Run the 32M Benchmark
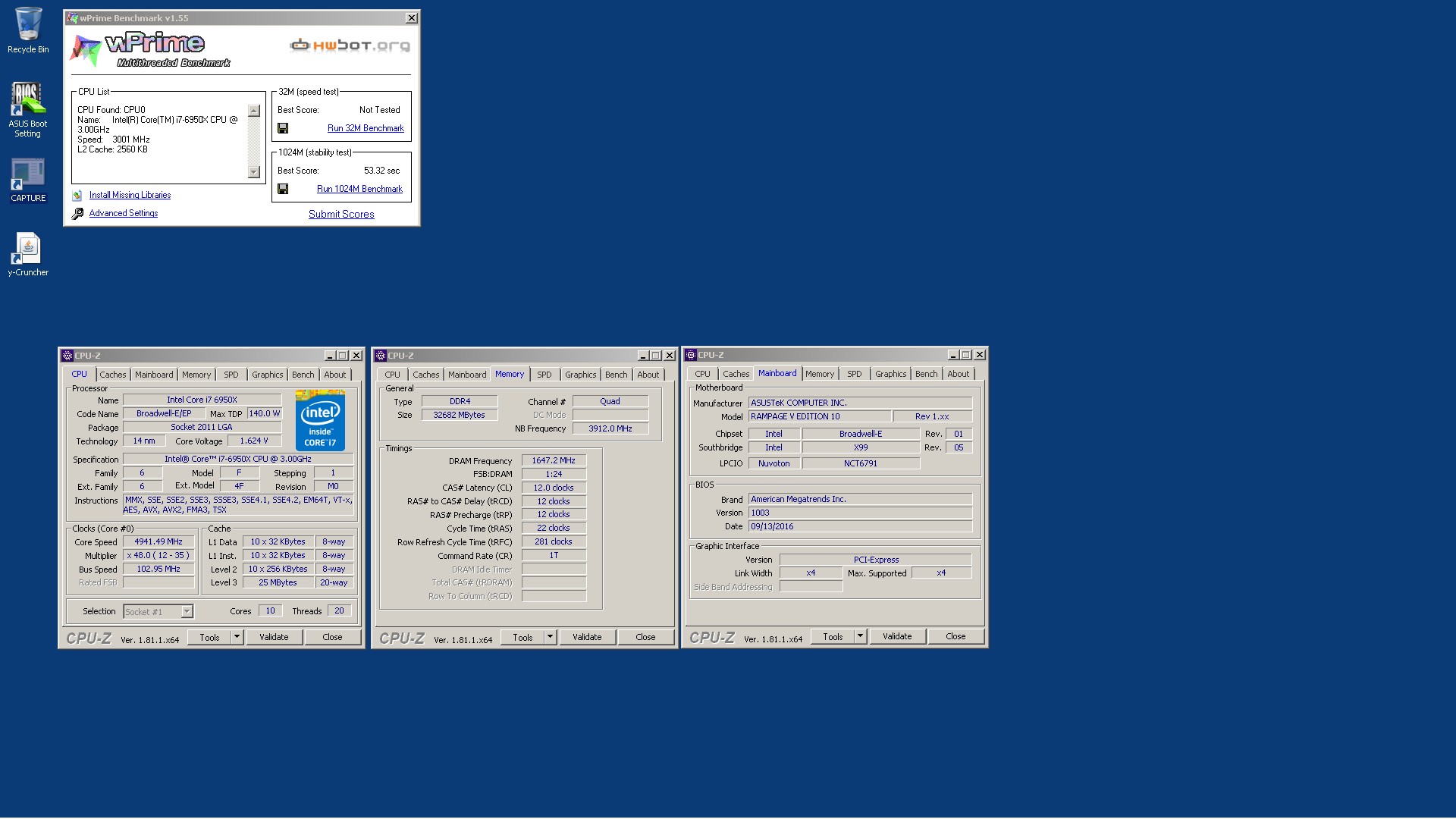Image resolution: width=1456 pixels, height=819 pixels. click(366, 128)
